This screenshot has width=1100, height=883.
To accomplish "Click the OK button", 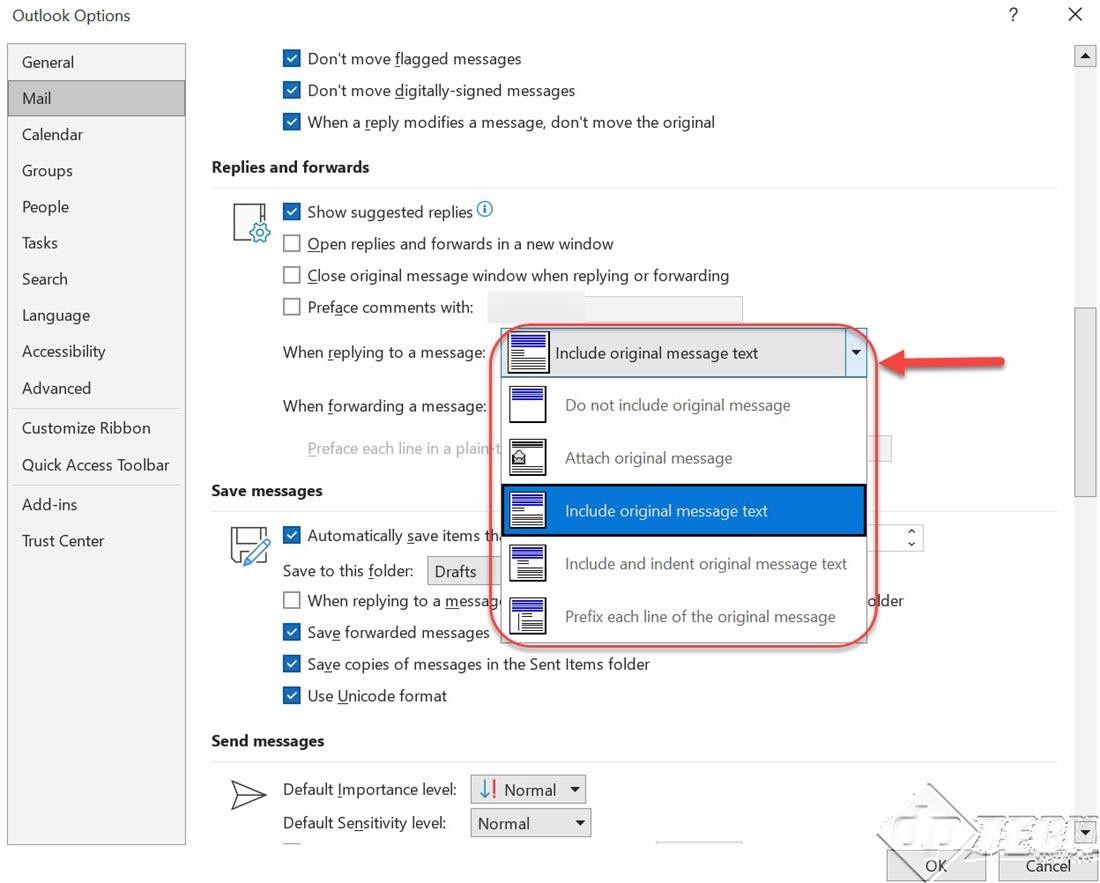I will [x=937, y=866].
